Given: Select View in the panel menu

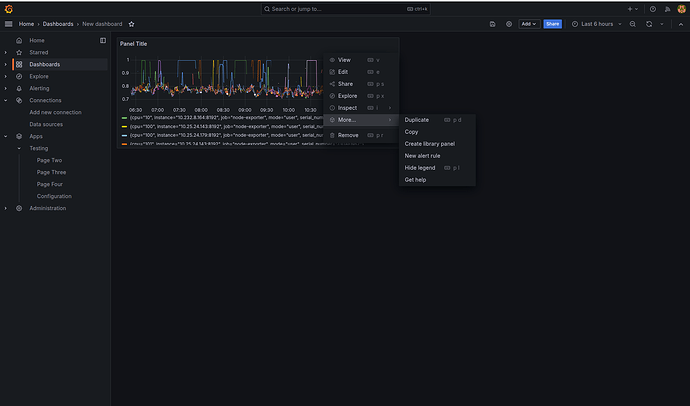Looking at the screenshot, I should [x=361, y=60].
